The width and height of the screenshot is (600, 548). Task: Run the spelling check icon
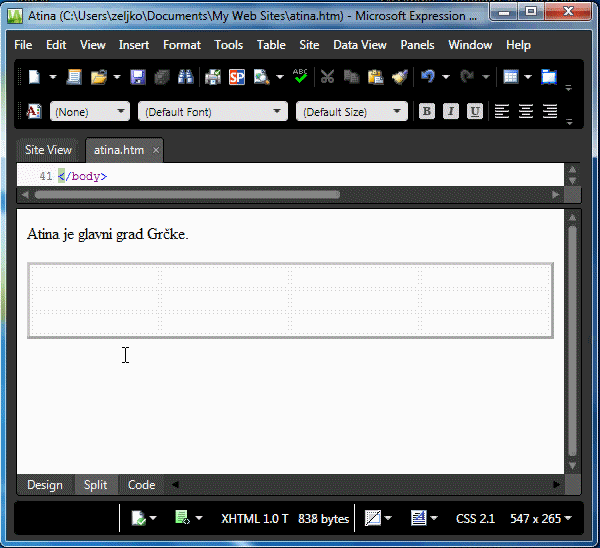tap(300, 77)
